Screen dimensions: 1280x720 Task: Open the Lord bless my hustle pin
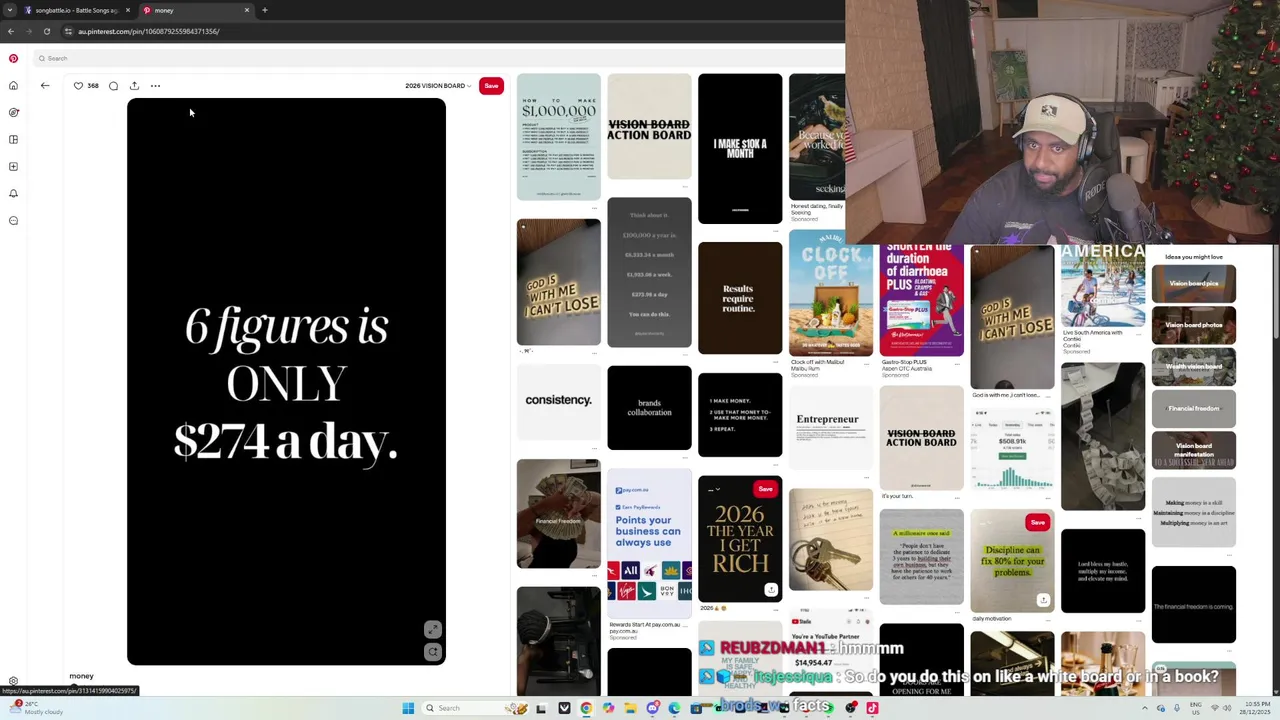(x=1103, y=571)
